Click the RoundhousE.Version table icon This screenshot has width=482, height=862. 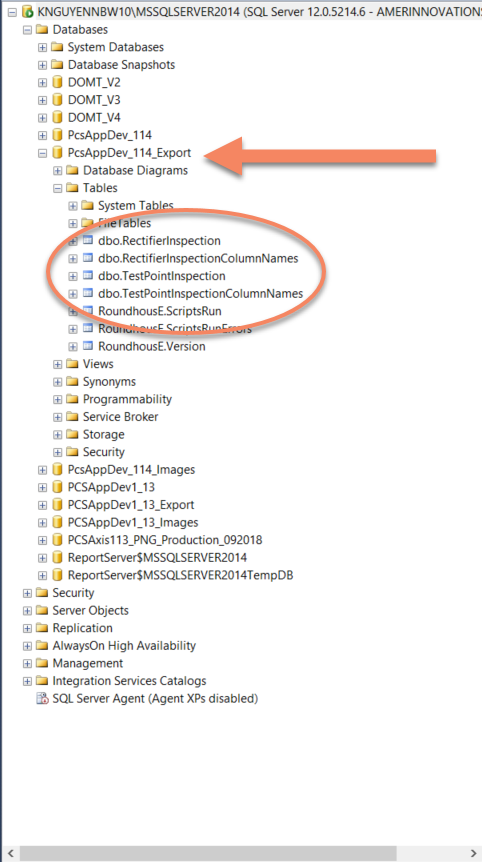[x=88, y=346]
